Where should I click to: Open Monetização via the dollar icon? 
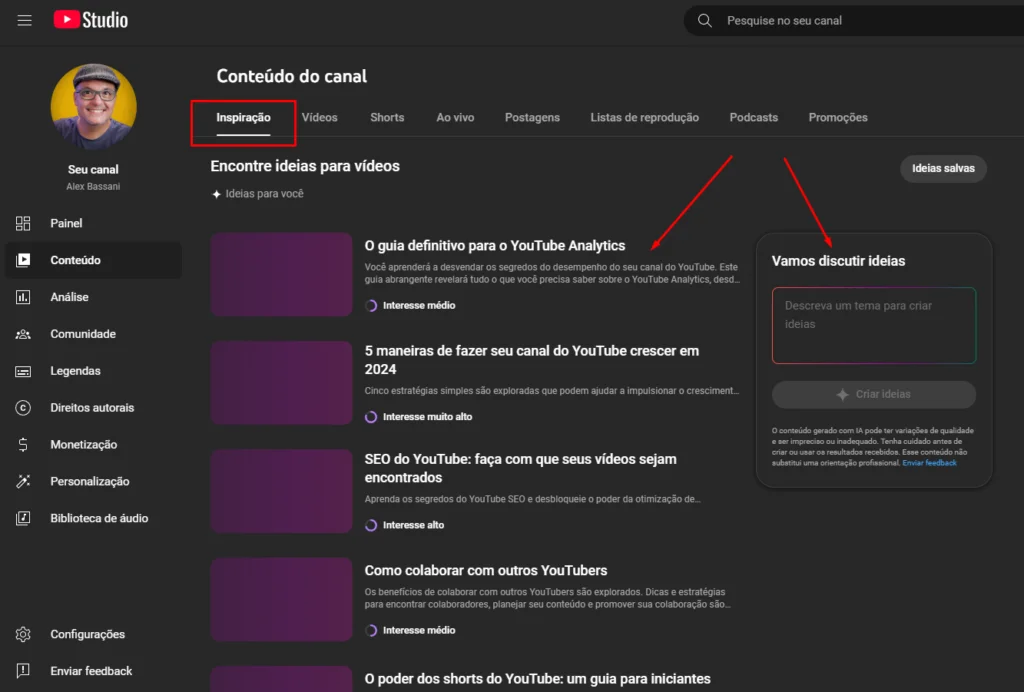click(24, 445)
